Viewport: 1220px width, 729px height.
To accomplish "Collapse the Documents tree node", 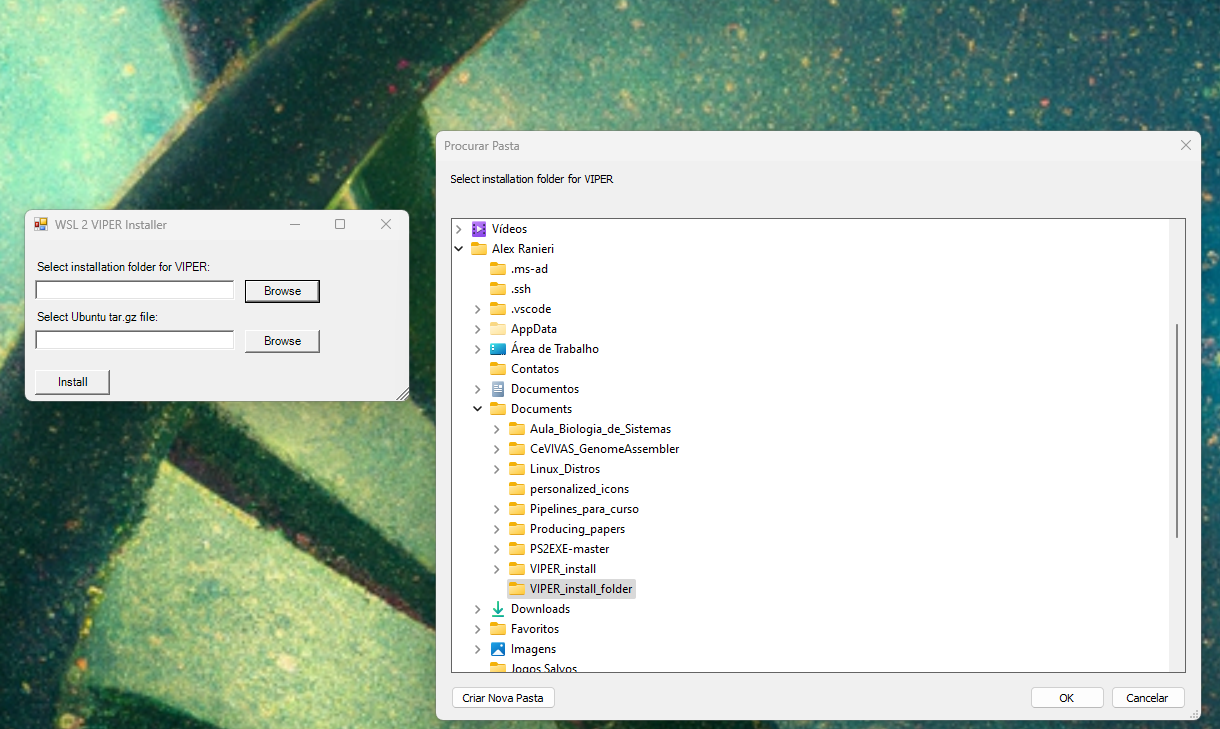I will 478,409.
